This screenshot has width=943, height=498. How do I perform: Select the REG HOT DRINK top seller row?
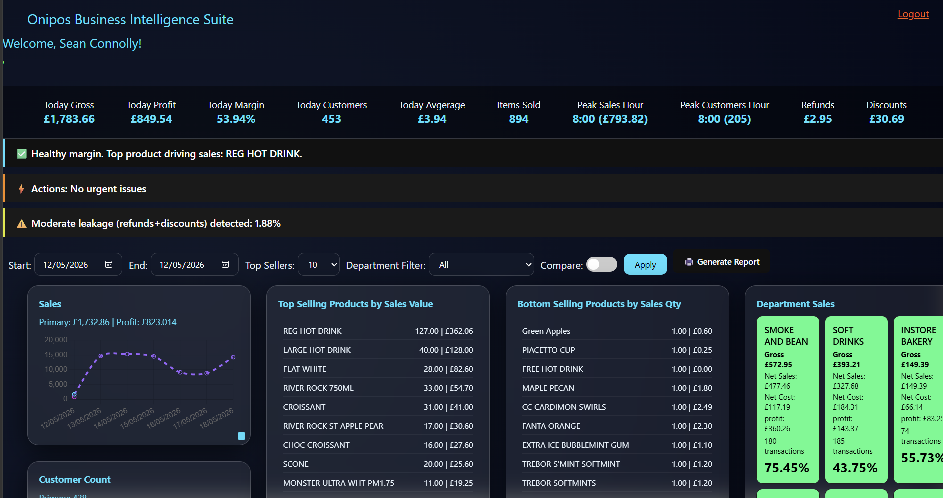(x=378, y=331)
